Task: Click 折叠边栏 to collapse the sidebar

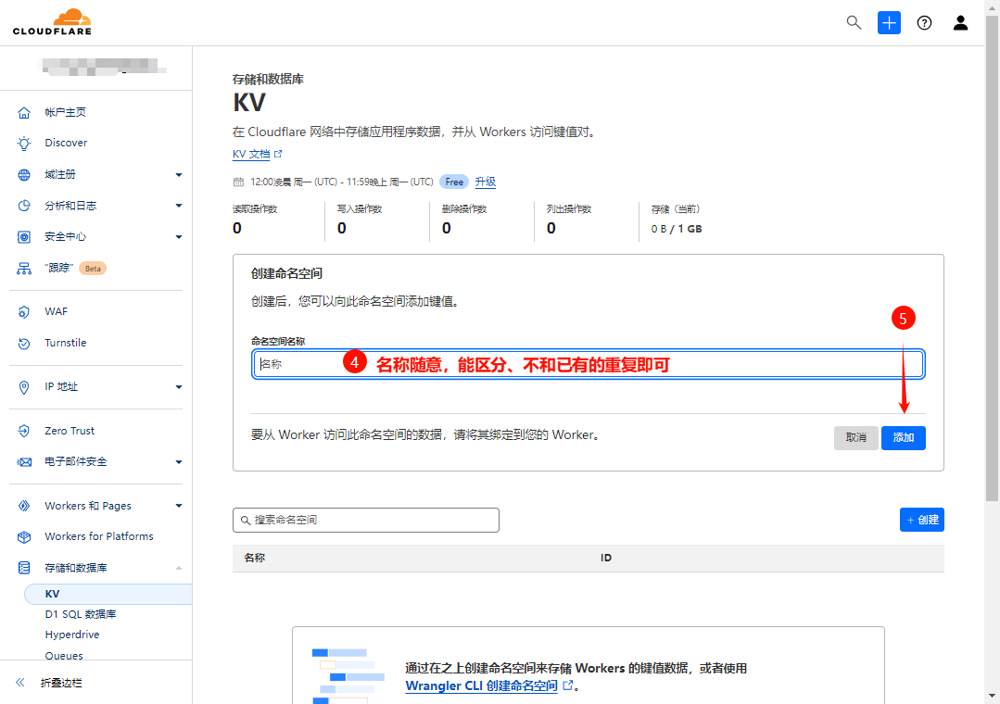Action: (x=61, y=683)
